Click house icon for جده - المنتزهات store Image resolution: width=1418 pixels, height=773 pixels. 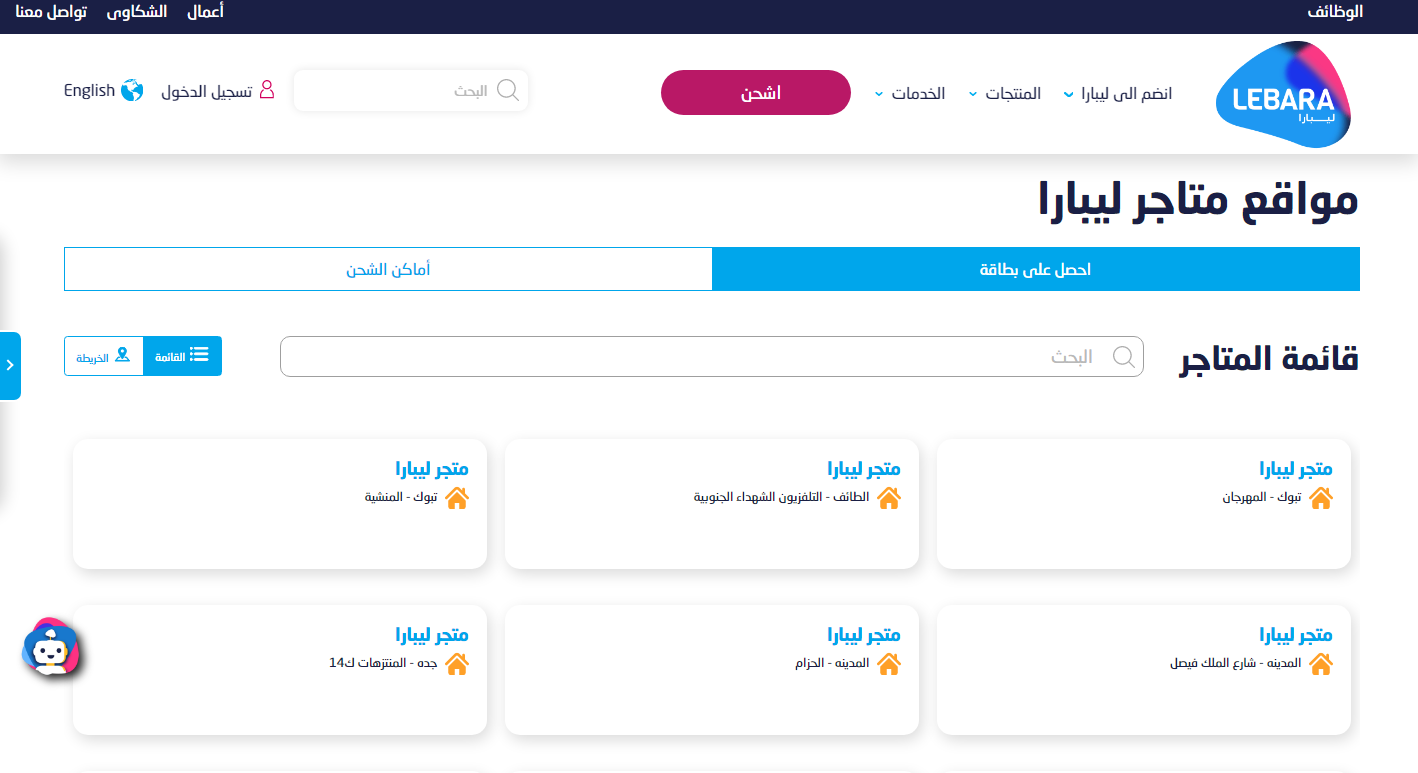pyautogui.click(x=456, y=663)
